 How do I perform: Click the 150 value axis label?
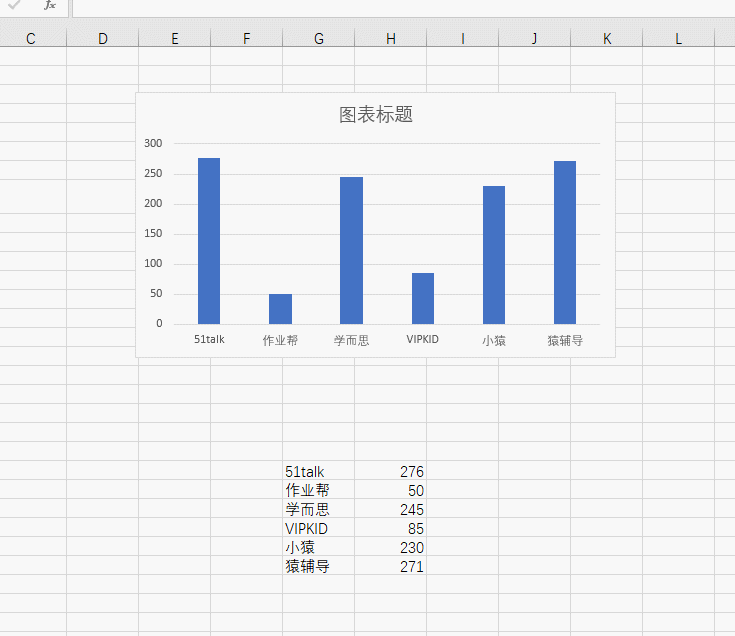coord(153,233)
